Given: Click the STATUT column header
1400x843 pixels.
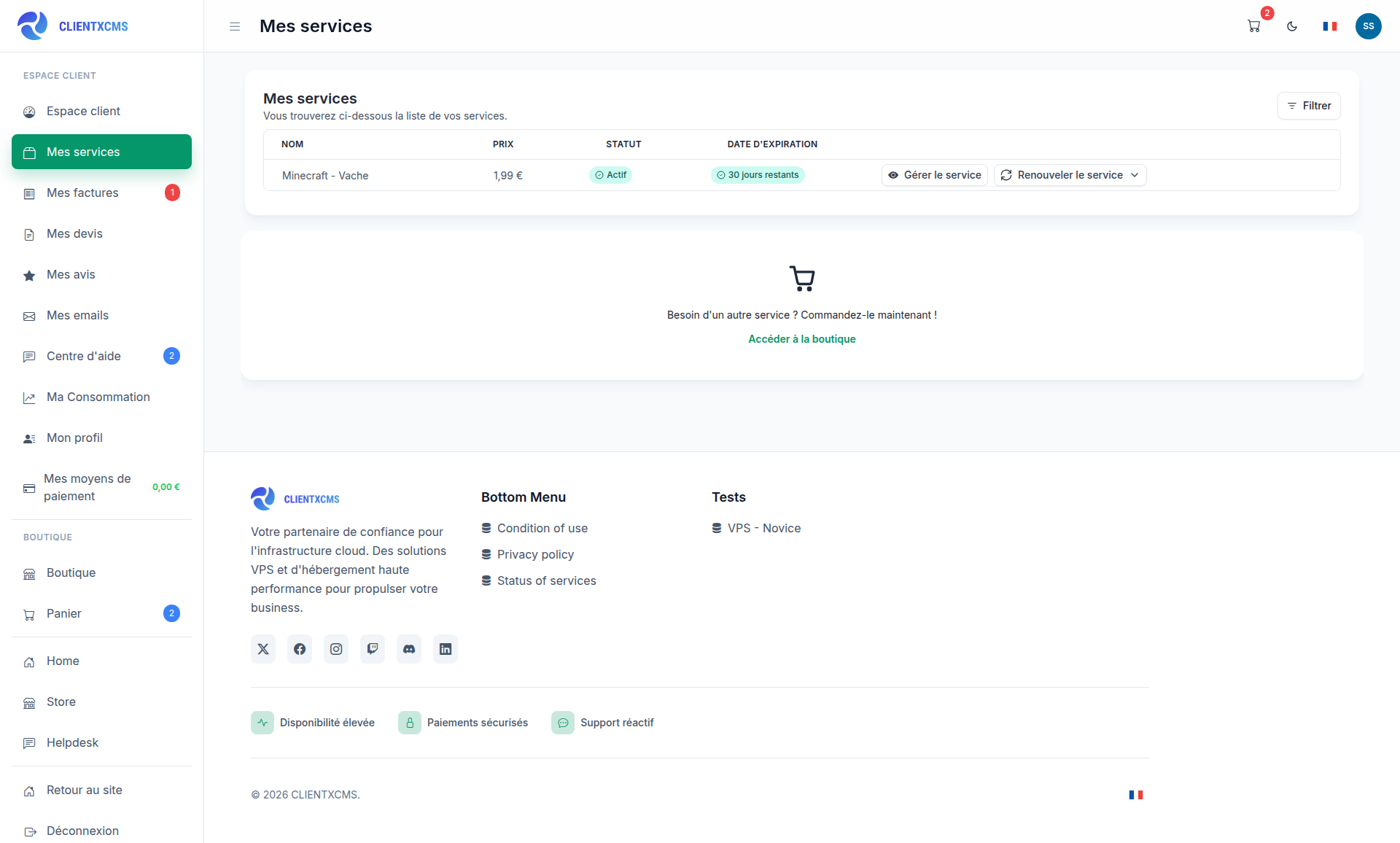Looking at the screenshot, I should [623, 144].
